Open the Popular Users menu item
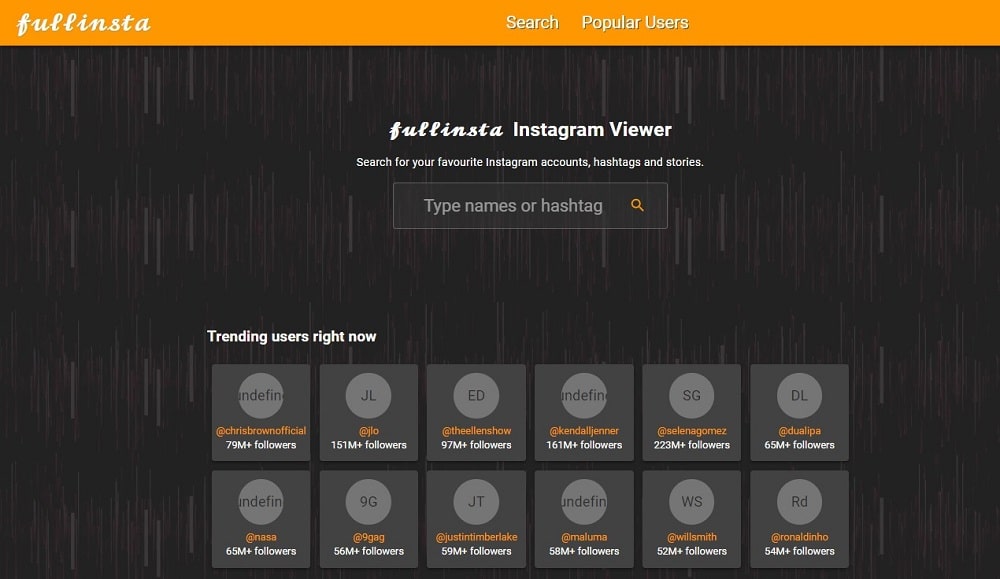Image resolution: width=1000 pixels, height=579 pixels. (x=635, y=22)
